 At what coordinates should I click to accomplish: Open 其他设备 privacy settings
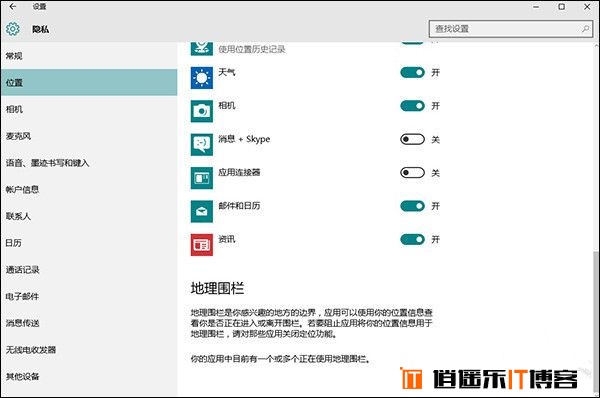pyautogui.click(x=89, y=377)
